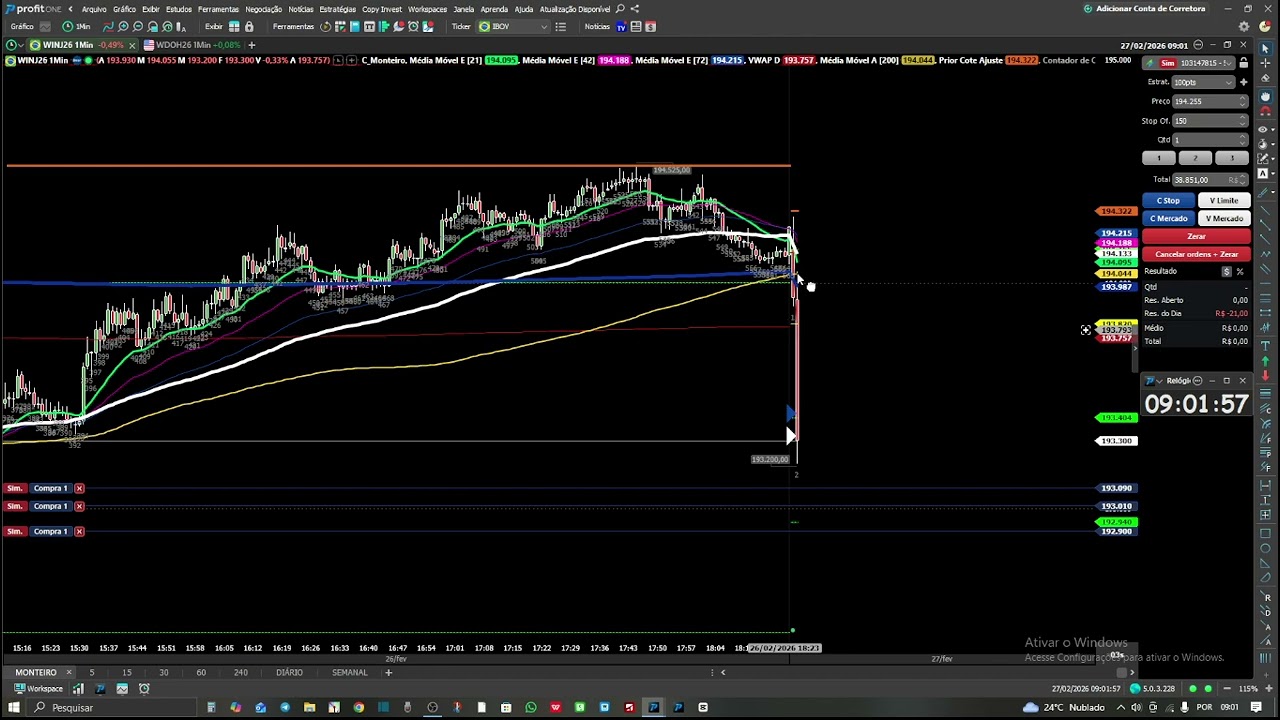The width and height of the screenshot is (1280, 720).
Task: Click the zoom in magnifier toolbar icon
Action: pos(123,26)
